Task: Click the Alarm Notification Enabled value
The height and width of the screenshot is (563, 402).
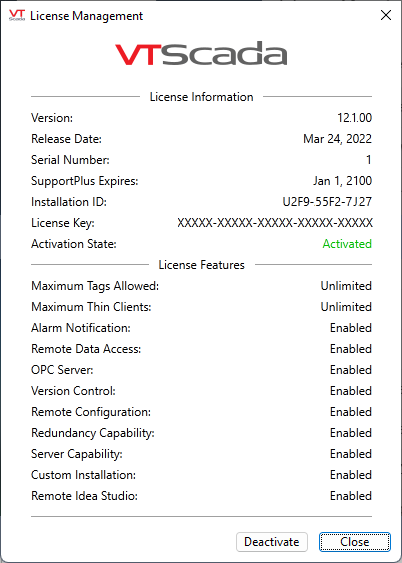Action: pos(351,328)
